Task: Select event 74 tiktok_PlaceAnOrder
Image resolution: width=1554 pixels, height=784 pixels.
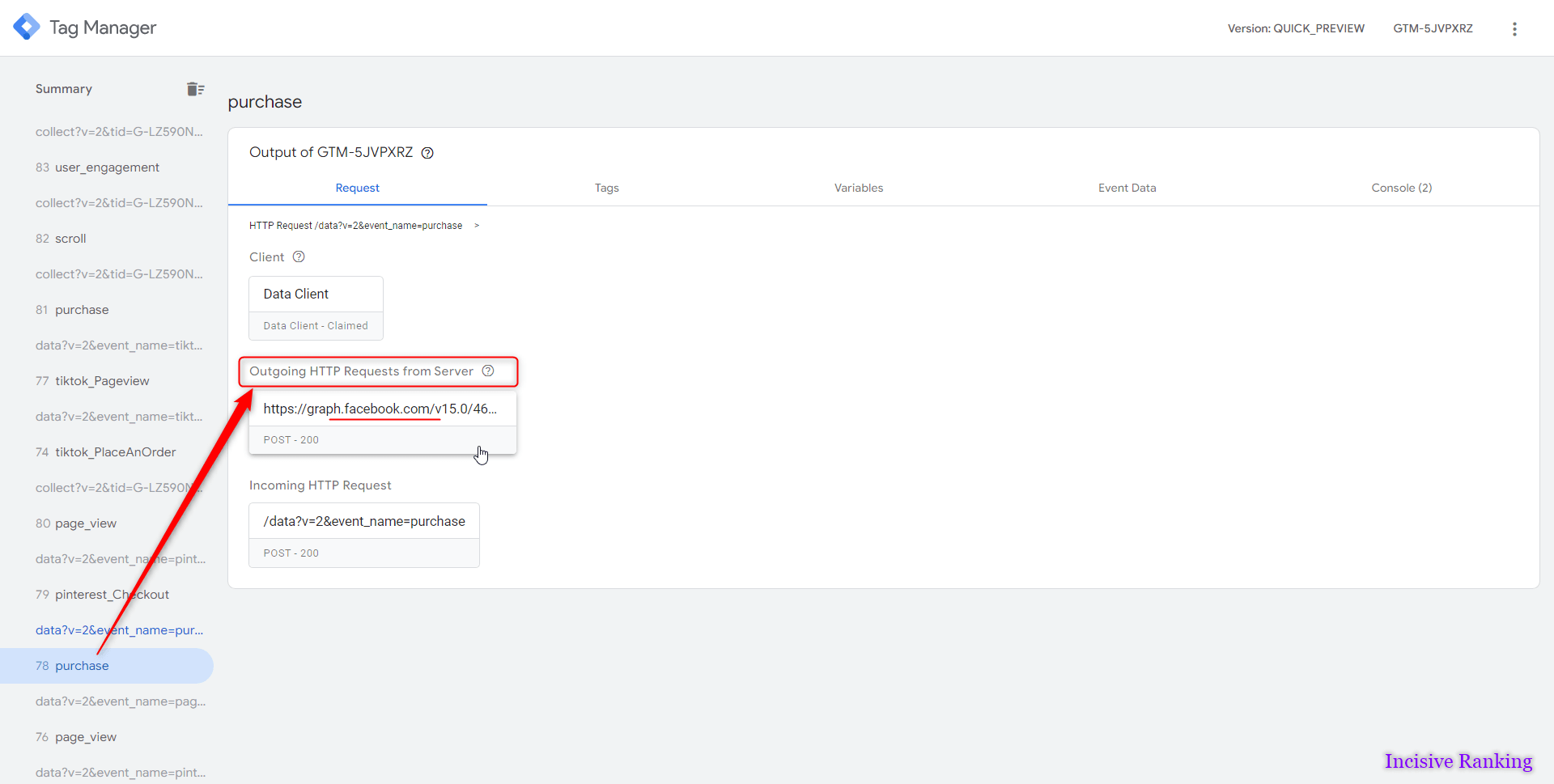Action: point(114,452)
